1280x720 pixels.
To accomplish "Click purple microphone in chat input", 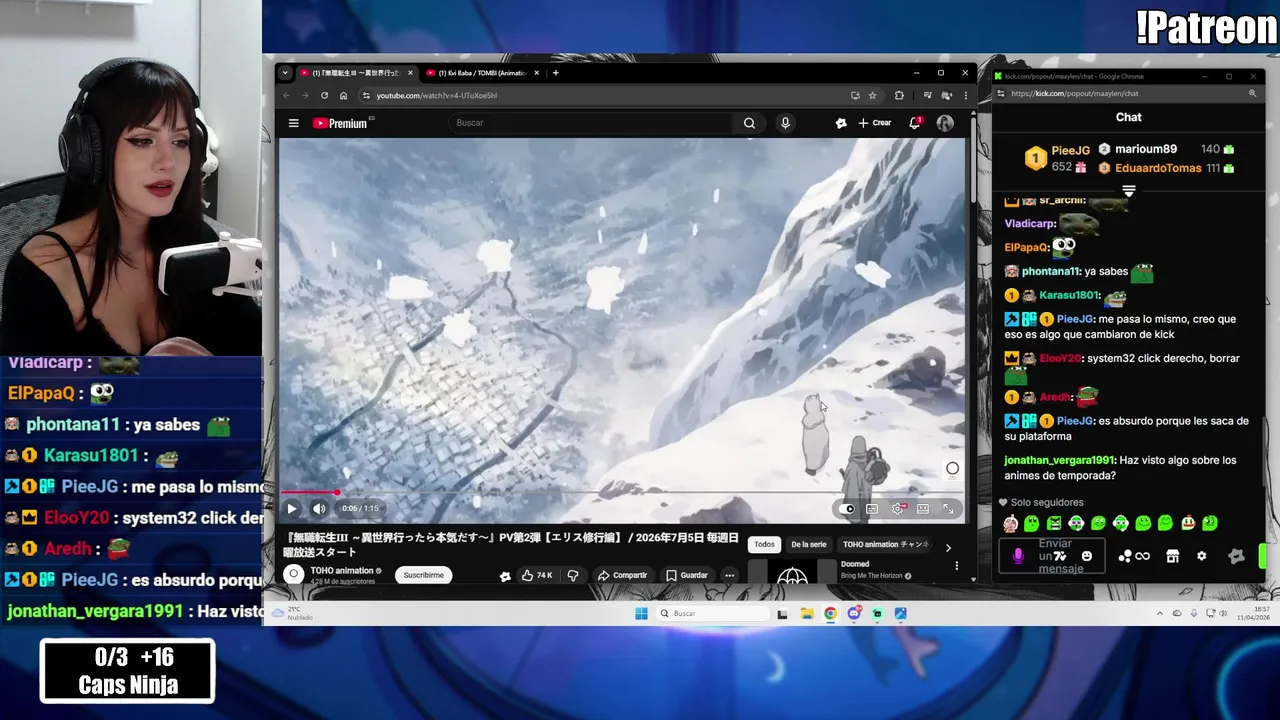I will (x=1018, y=556).
